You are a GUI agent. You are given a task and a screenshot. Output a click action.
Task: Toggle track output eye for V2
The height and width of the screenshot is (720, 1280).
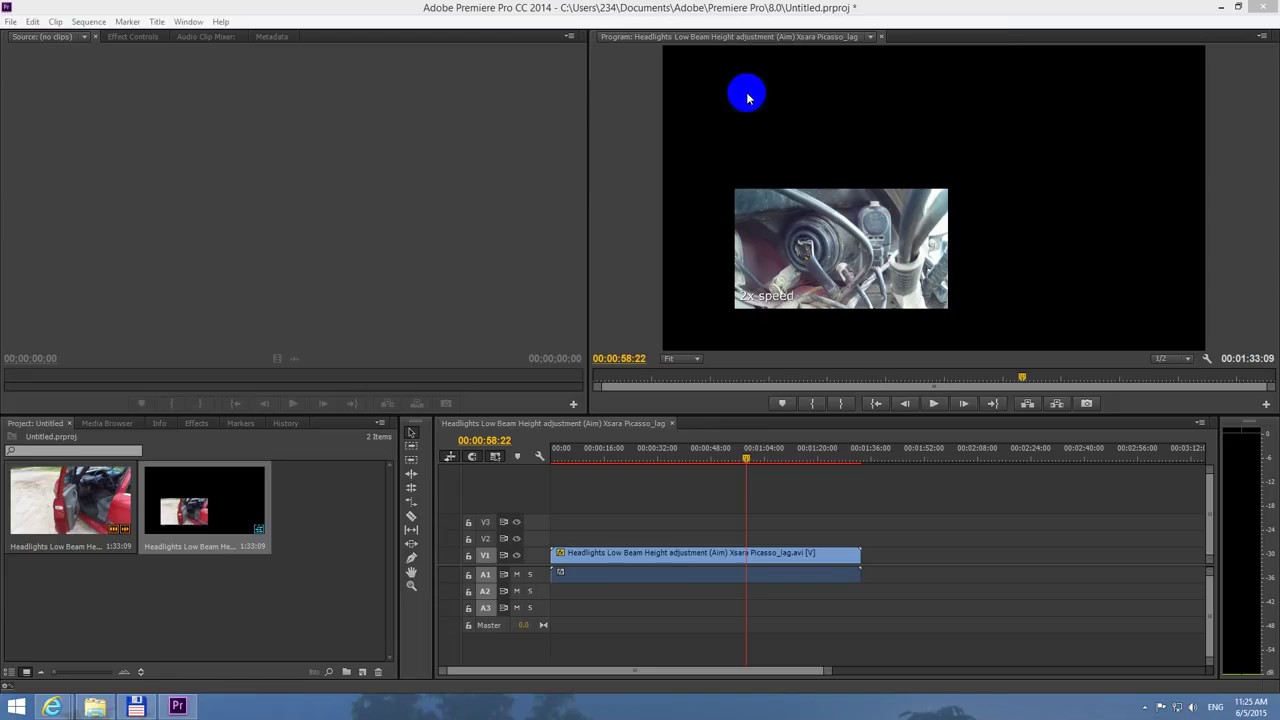517,539
